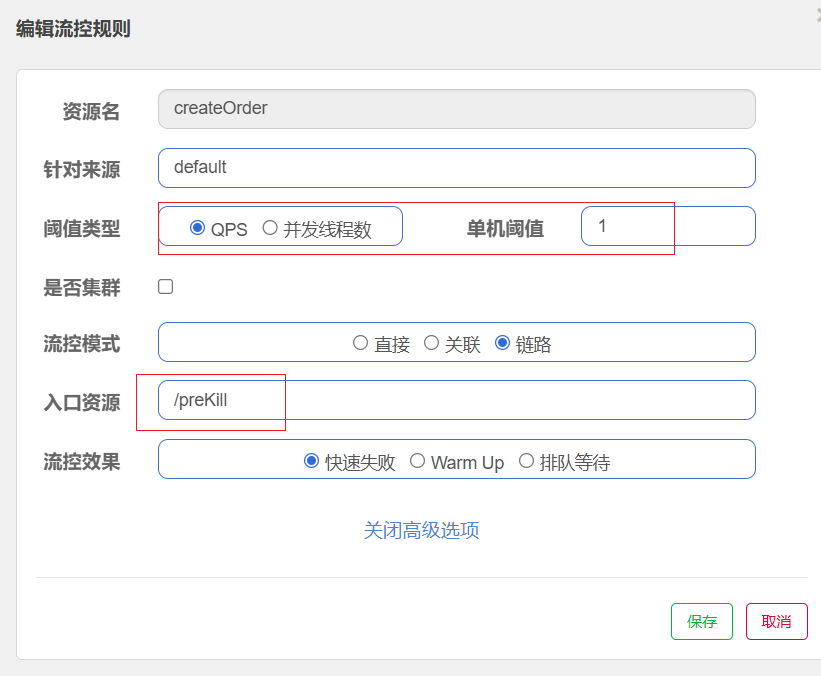
Task: Focus the 入口资源 /preKill input
Action: (457, 400)
